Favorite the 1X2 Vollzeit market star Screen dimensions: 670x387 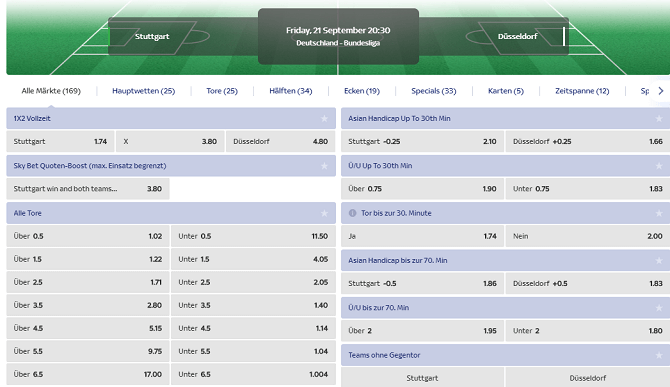point(324,118)
